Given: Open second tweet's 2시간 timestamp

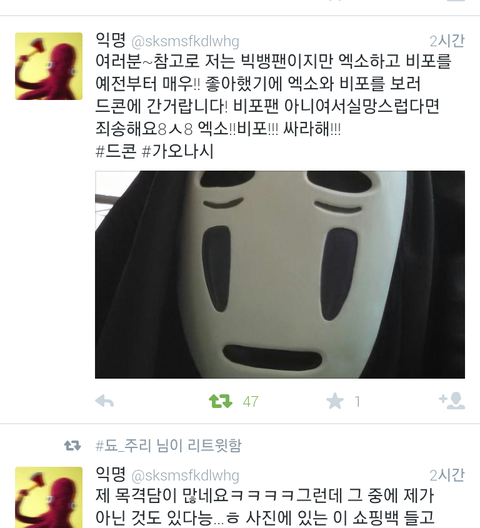Looking at the screenshot, I should [x=447, y=475].
